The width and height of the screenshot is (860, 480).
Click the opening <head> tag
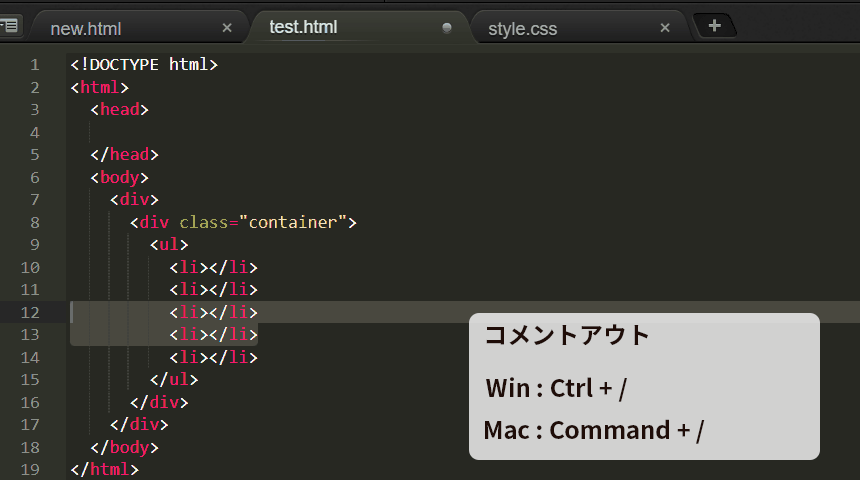120,110
